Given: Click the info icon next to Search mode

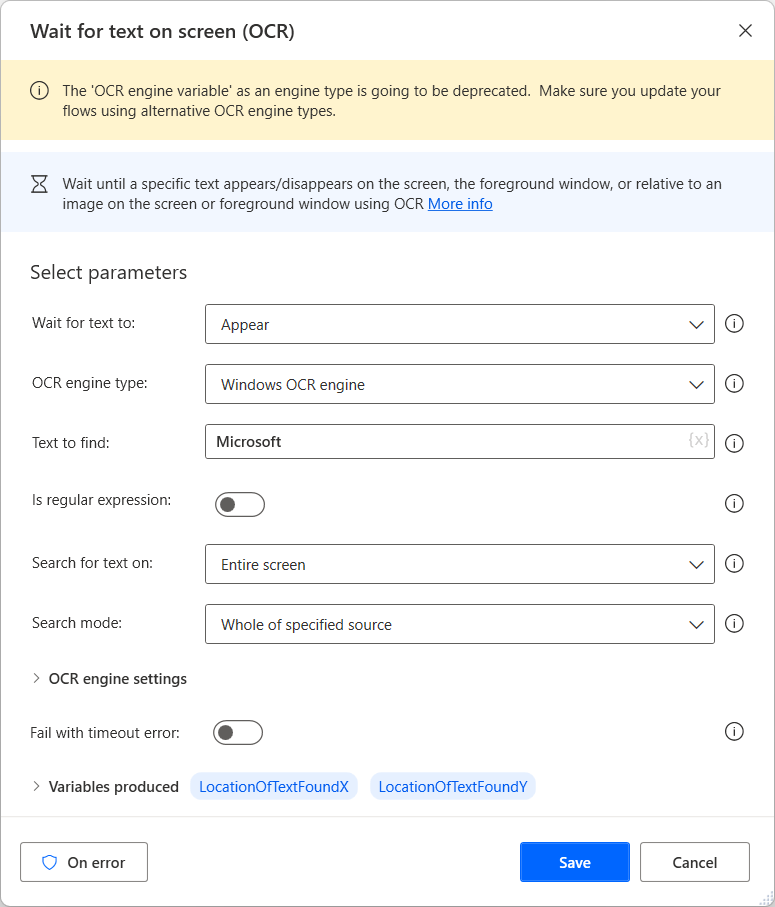Looking at the screenshot, I should (735, 623).
